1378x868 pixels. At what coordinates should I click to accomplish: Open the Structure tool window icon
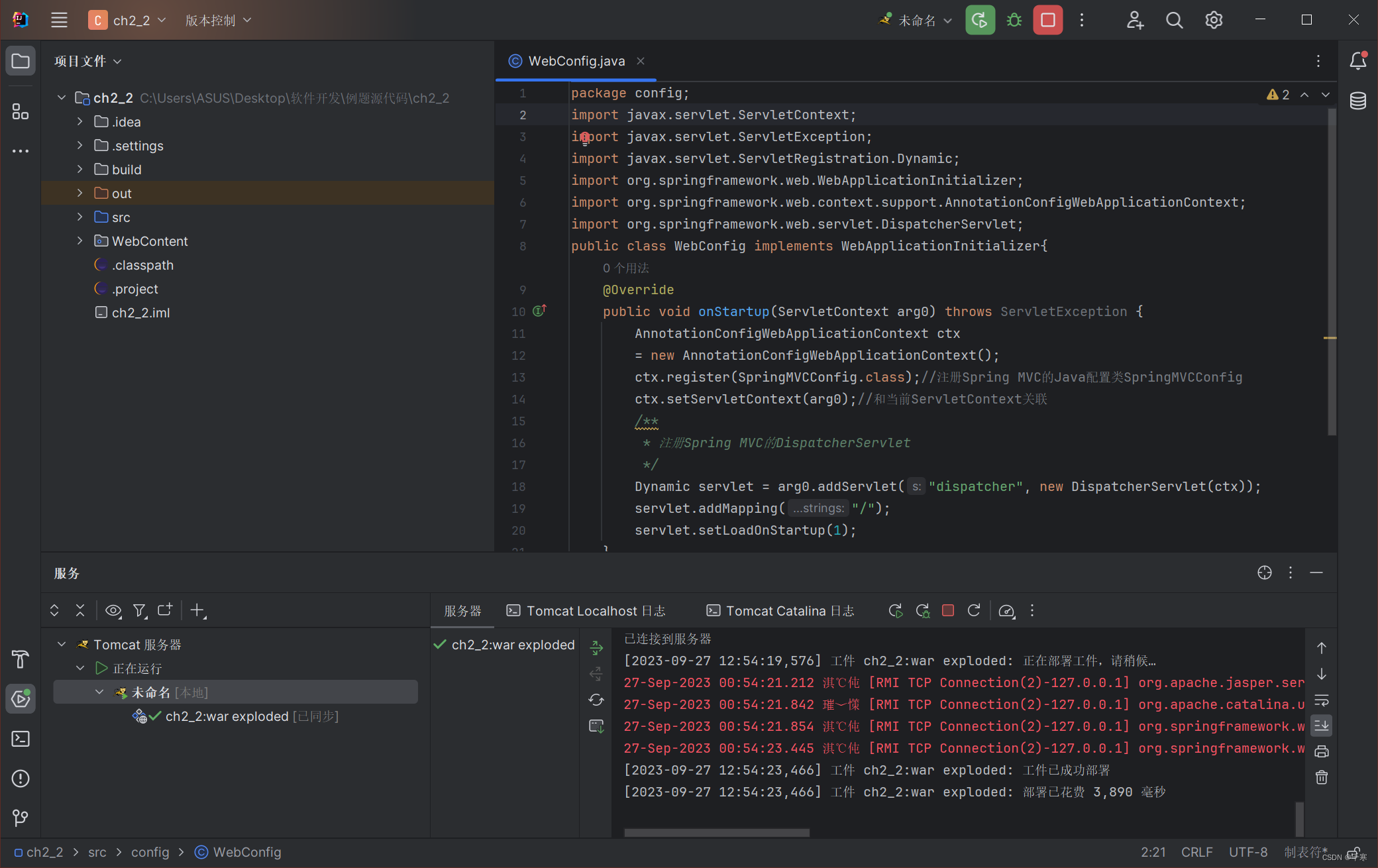(20, 112)
